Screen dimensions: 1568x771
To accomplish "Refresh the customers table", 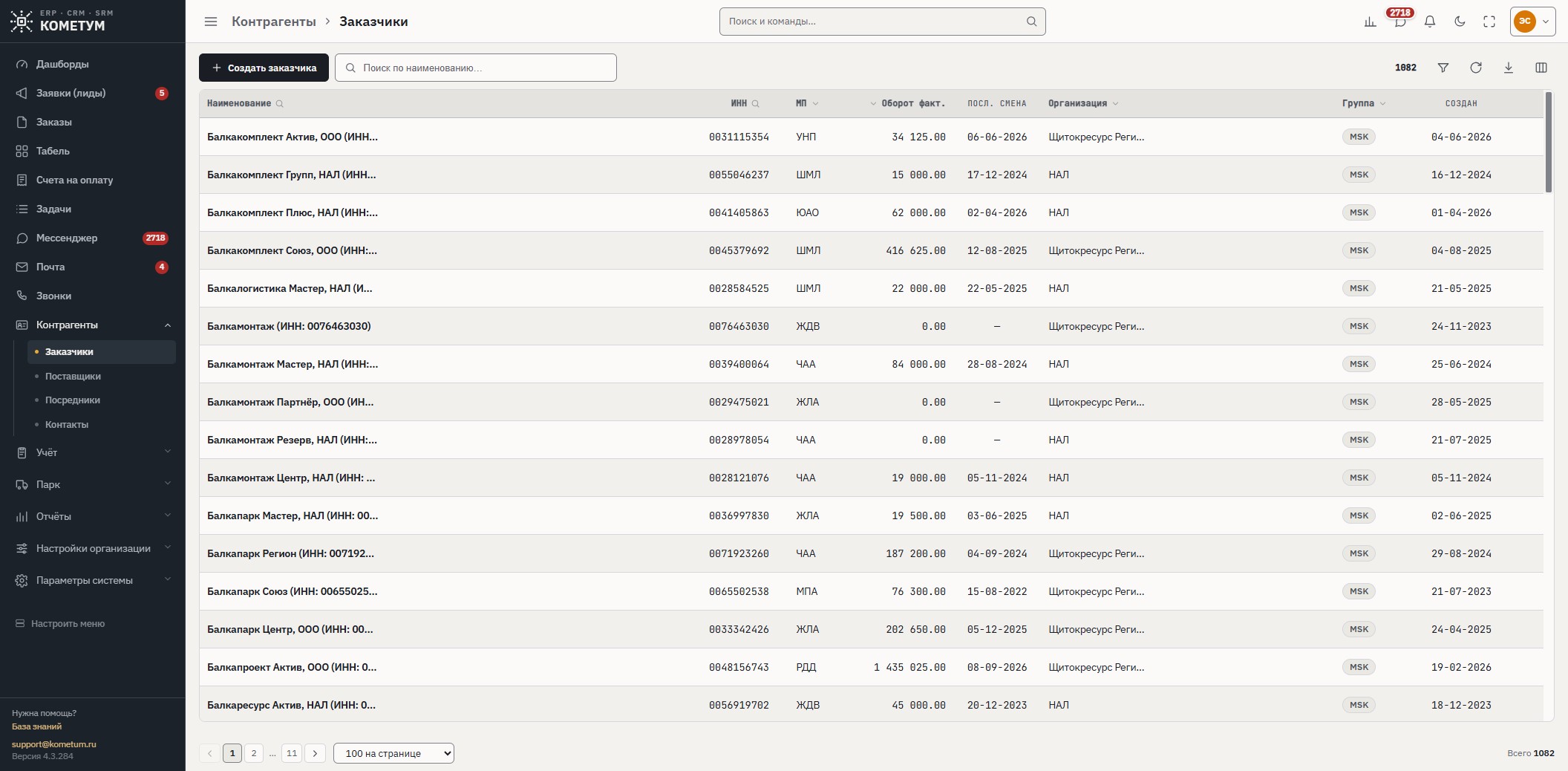I will 1475,68.
